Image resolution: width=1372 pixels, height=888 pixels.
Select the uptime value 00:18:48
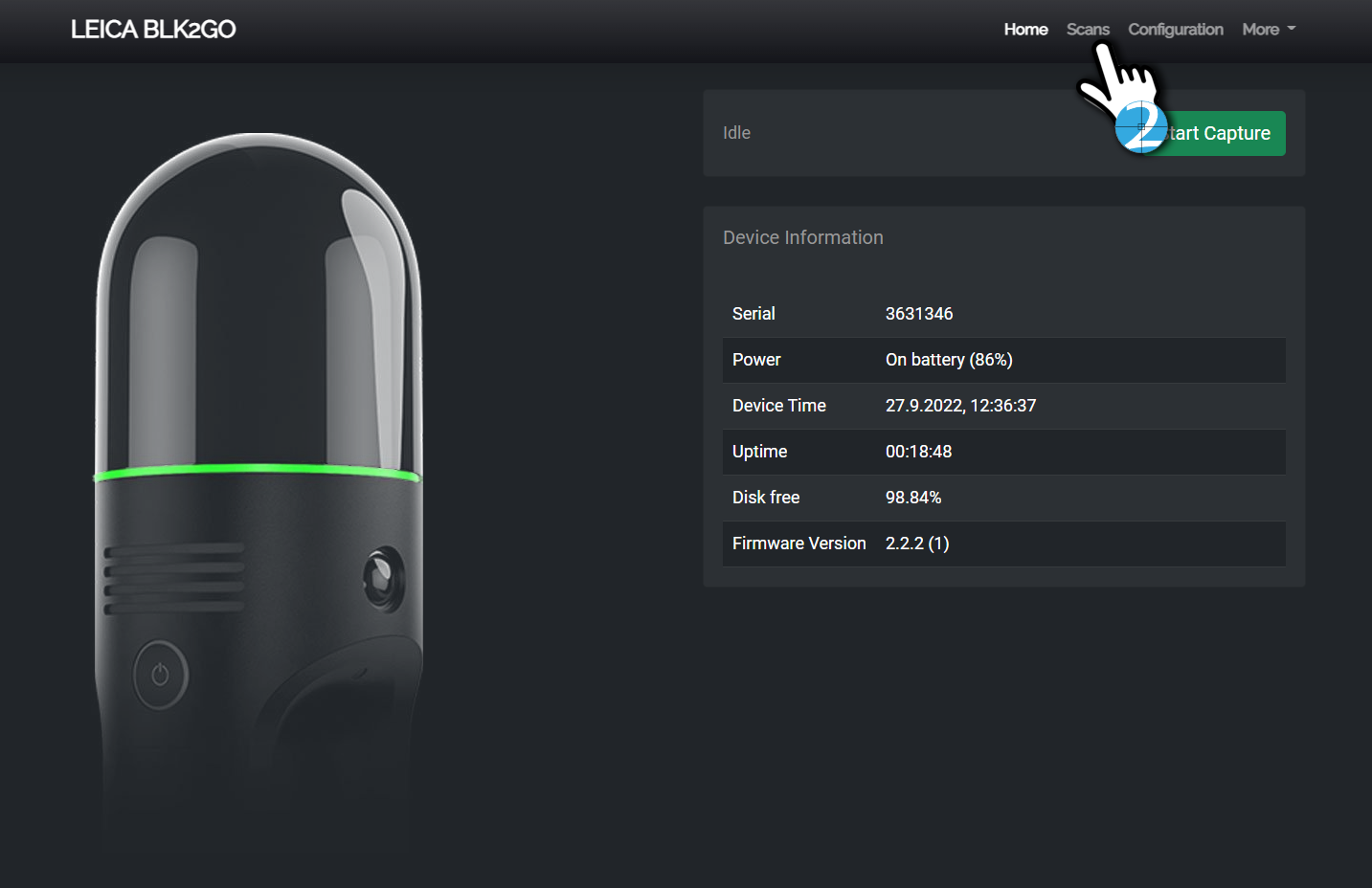(918, 452)
